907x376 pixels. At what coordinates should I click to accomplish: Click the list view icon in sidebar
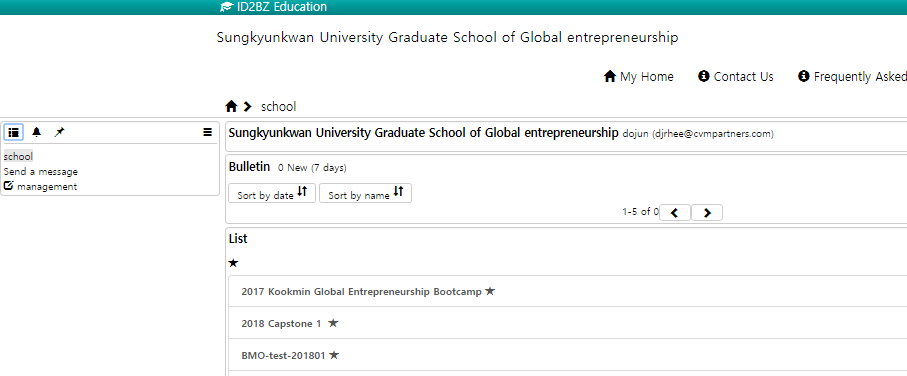[13, 132]
